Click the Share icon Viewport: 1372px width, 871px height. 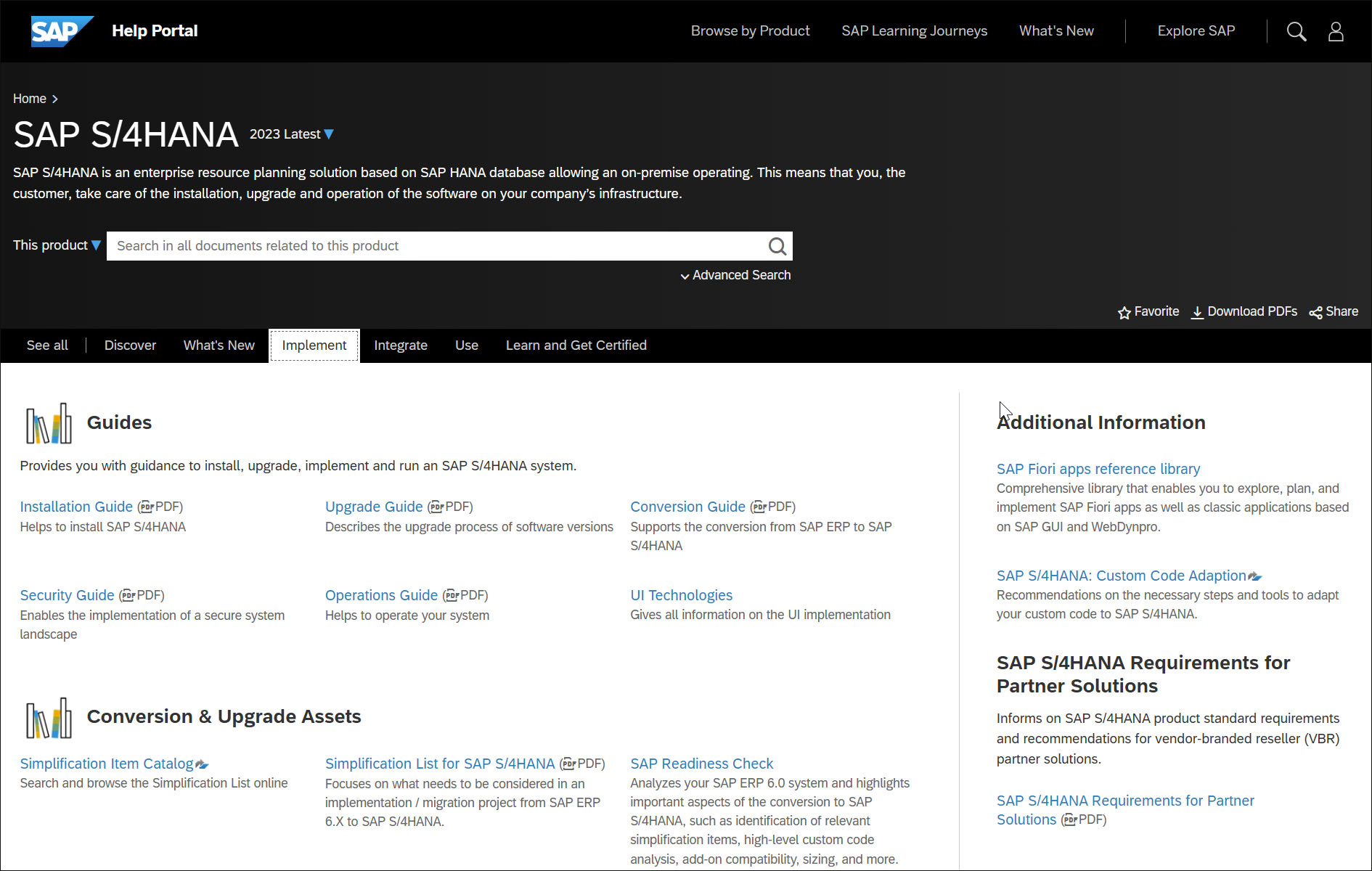click(x=1315, y=312)
